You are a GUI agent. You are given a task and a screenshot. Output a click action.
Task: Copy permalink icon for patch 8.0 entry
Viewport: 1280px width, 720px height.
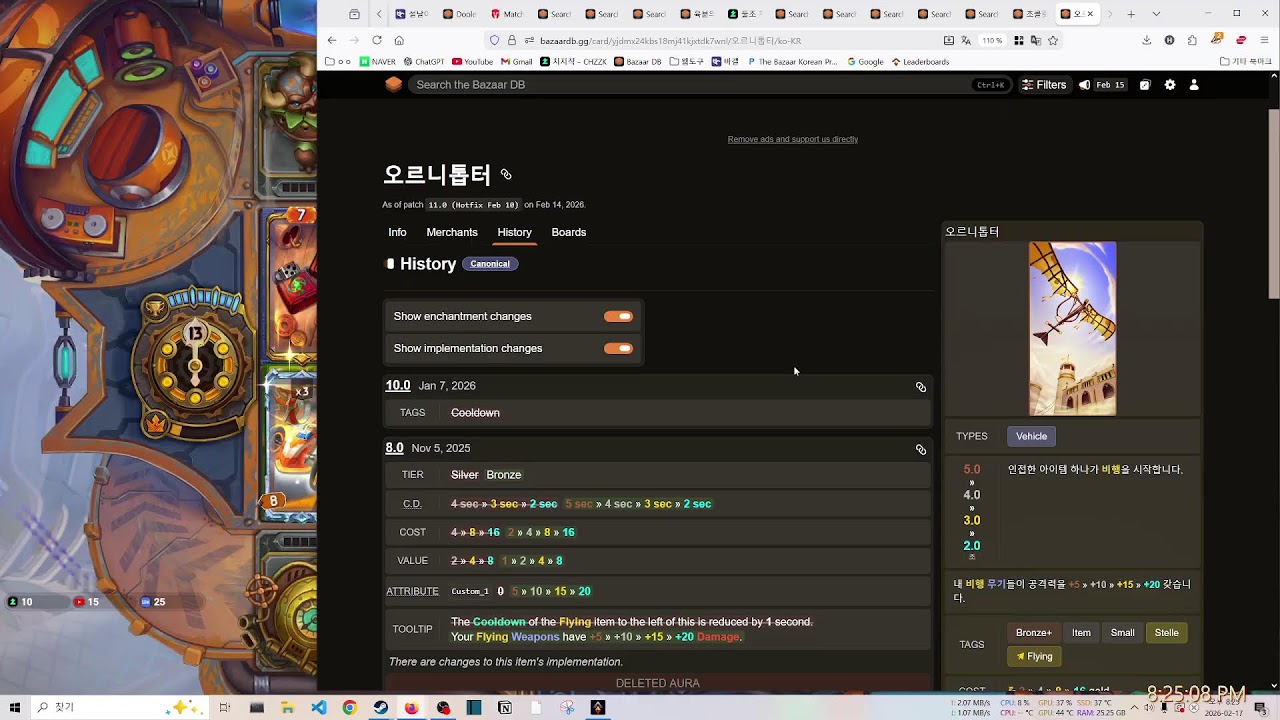pos(921,449)
